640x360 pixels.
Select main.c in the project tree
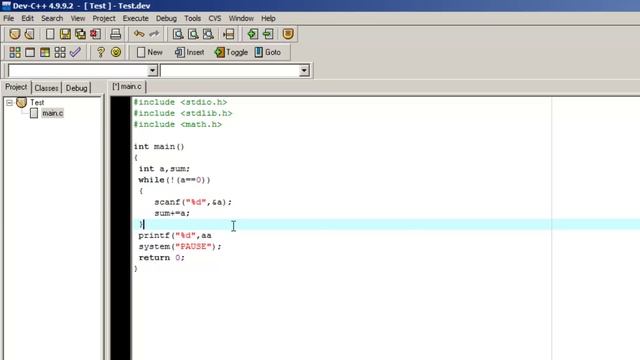(52, 113)
